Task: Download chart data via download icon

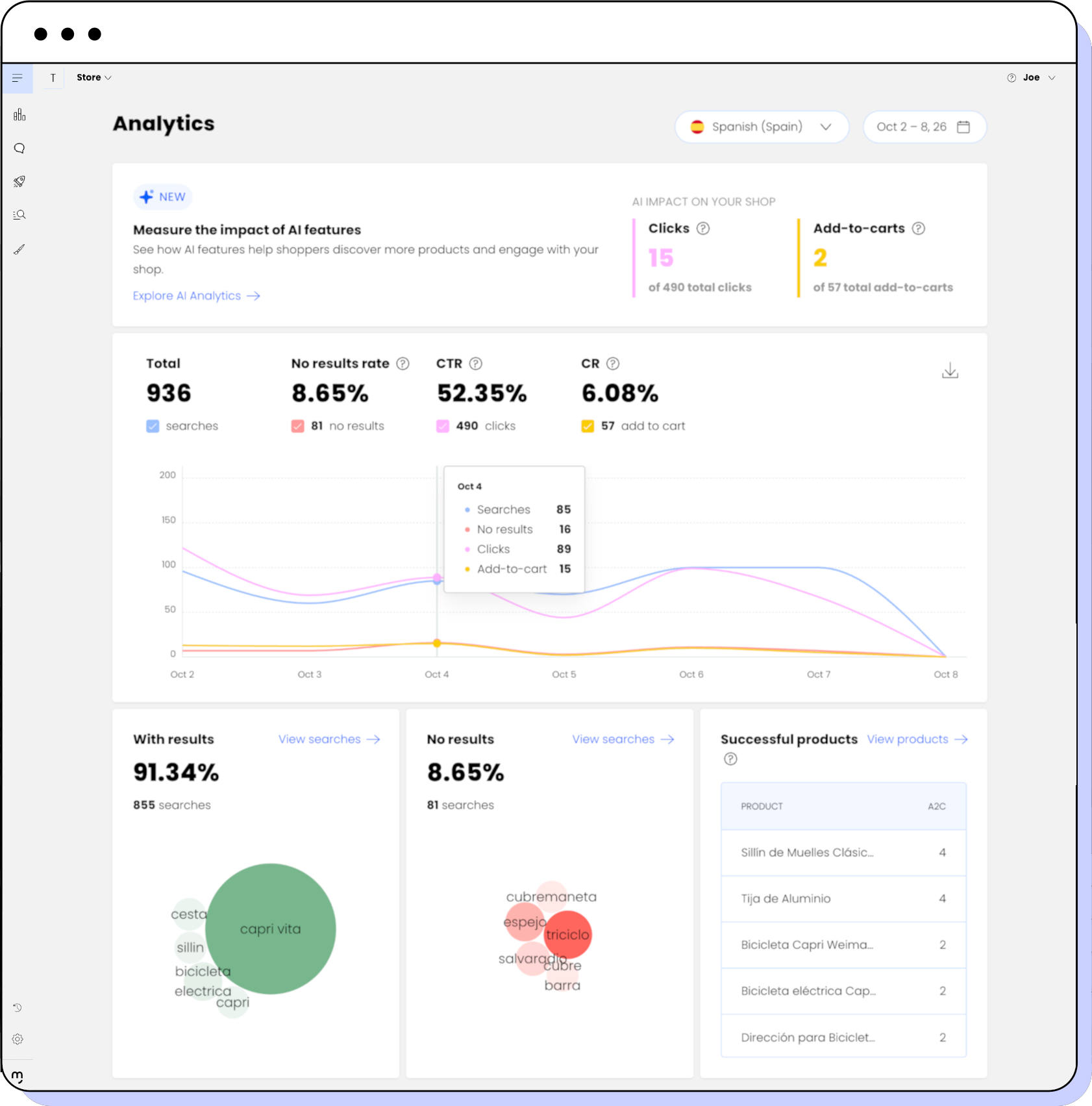Action: (x=950, y=370)
